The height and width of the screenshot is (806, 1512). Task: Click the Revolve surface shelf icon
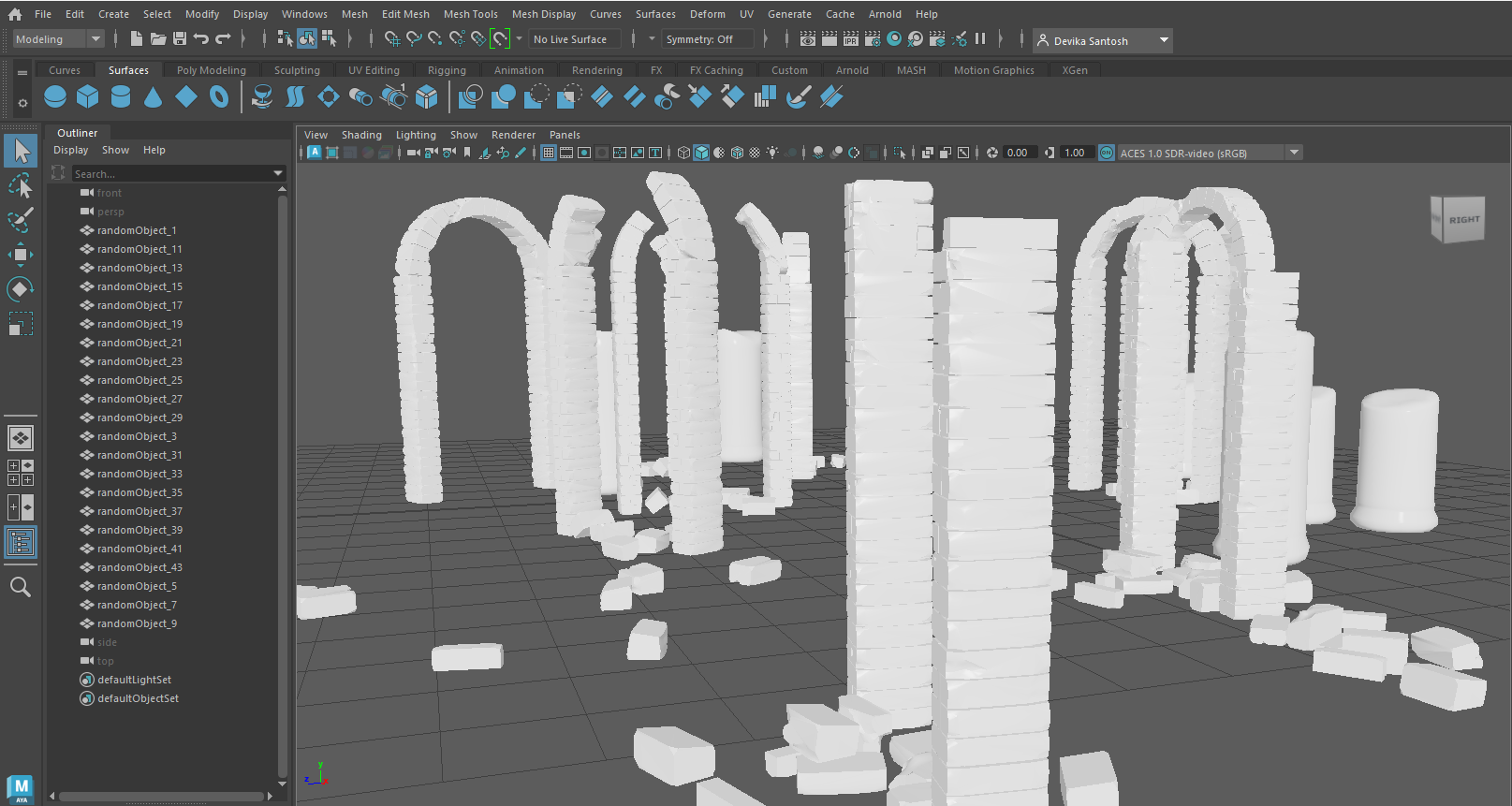pos(262,96)
